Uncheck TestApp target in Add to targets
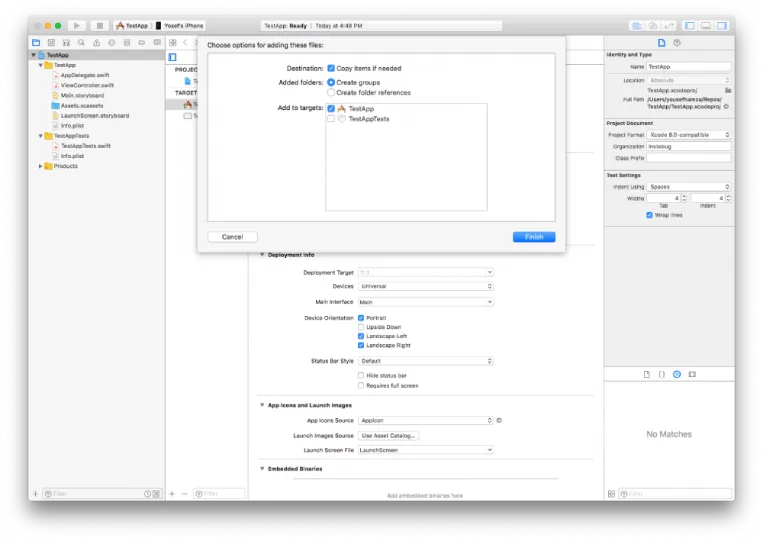Viewport: 763px width, 541px height. pos(331,108)
